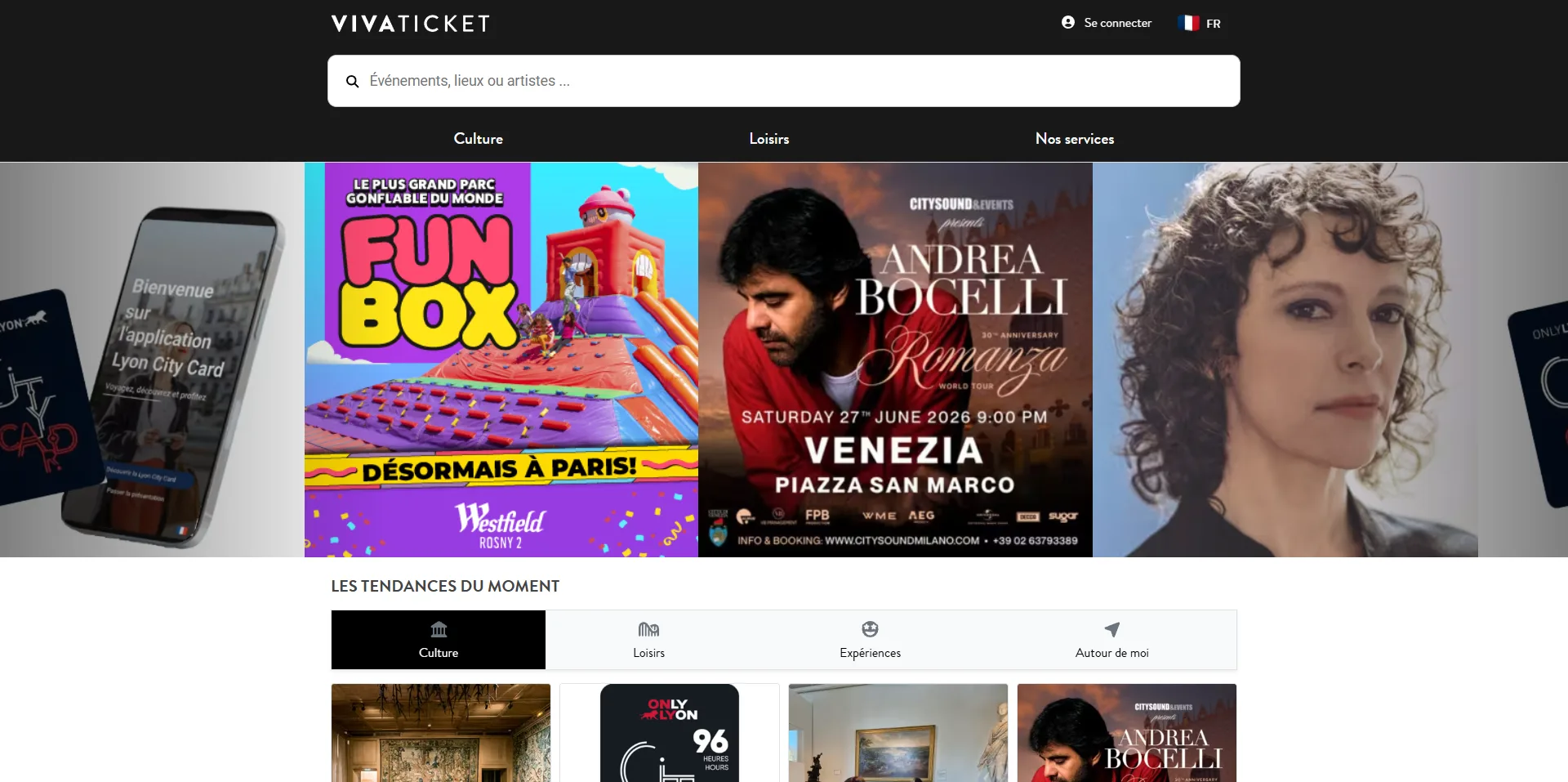Click the Se connecter link

pos(1116,23)
